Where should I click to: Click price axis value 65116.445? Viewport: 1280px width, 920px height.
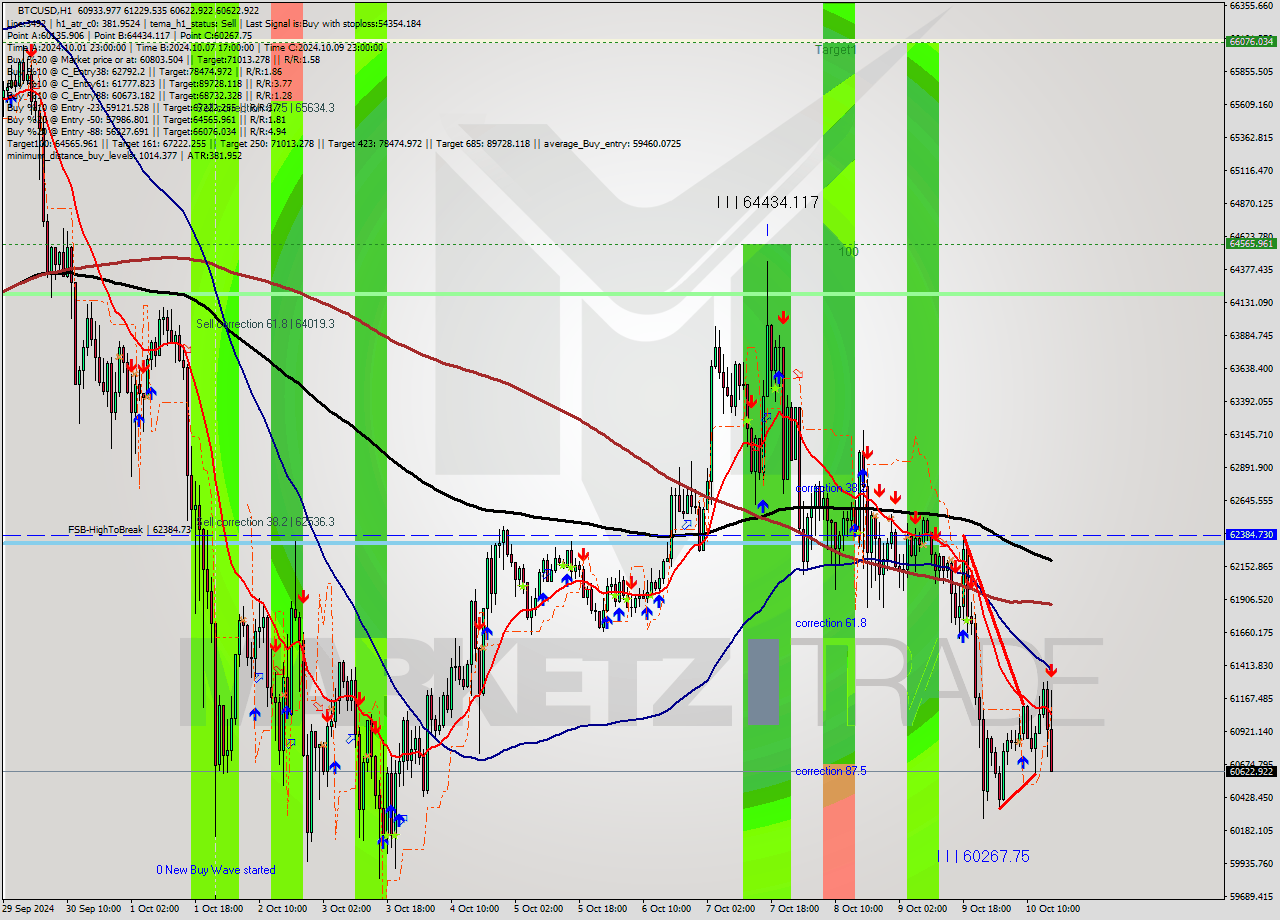1251,171
